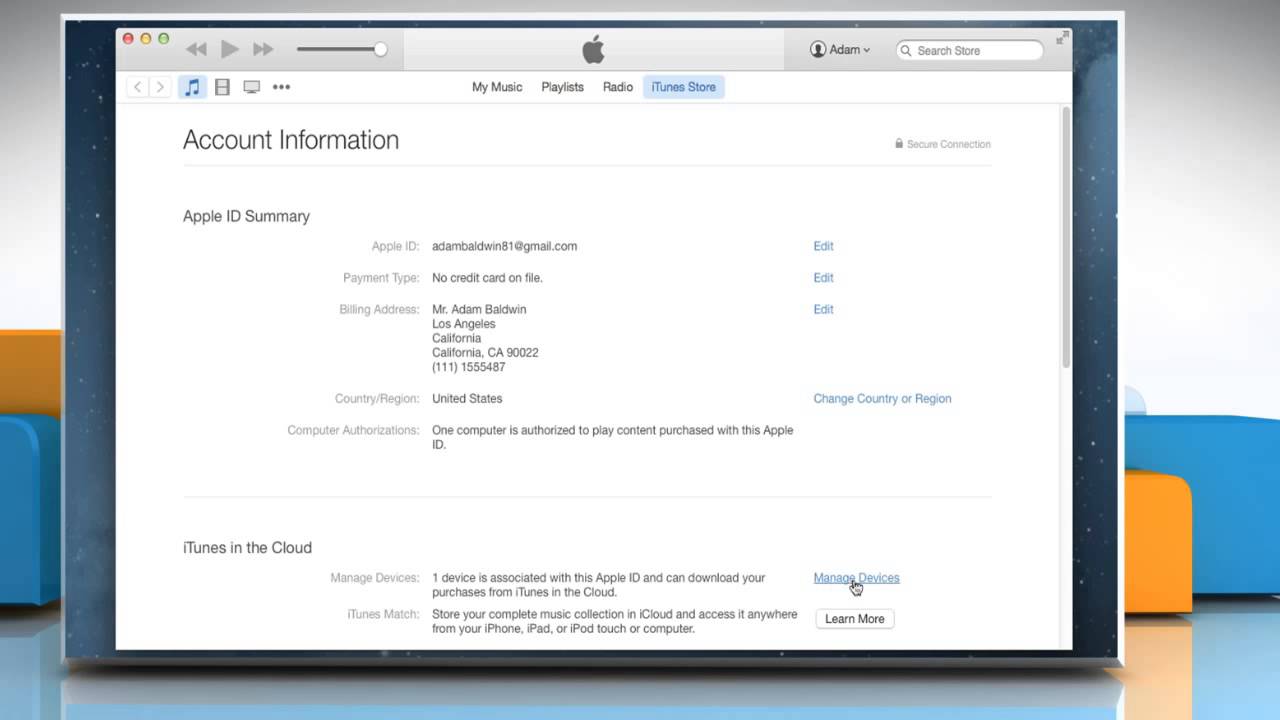The width and height of the screenshot is (1280, 720).
Task: Switch to the Movies film icon
Action: pos(222,87)
